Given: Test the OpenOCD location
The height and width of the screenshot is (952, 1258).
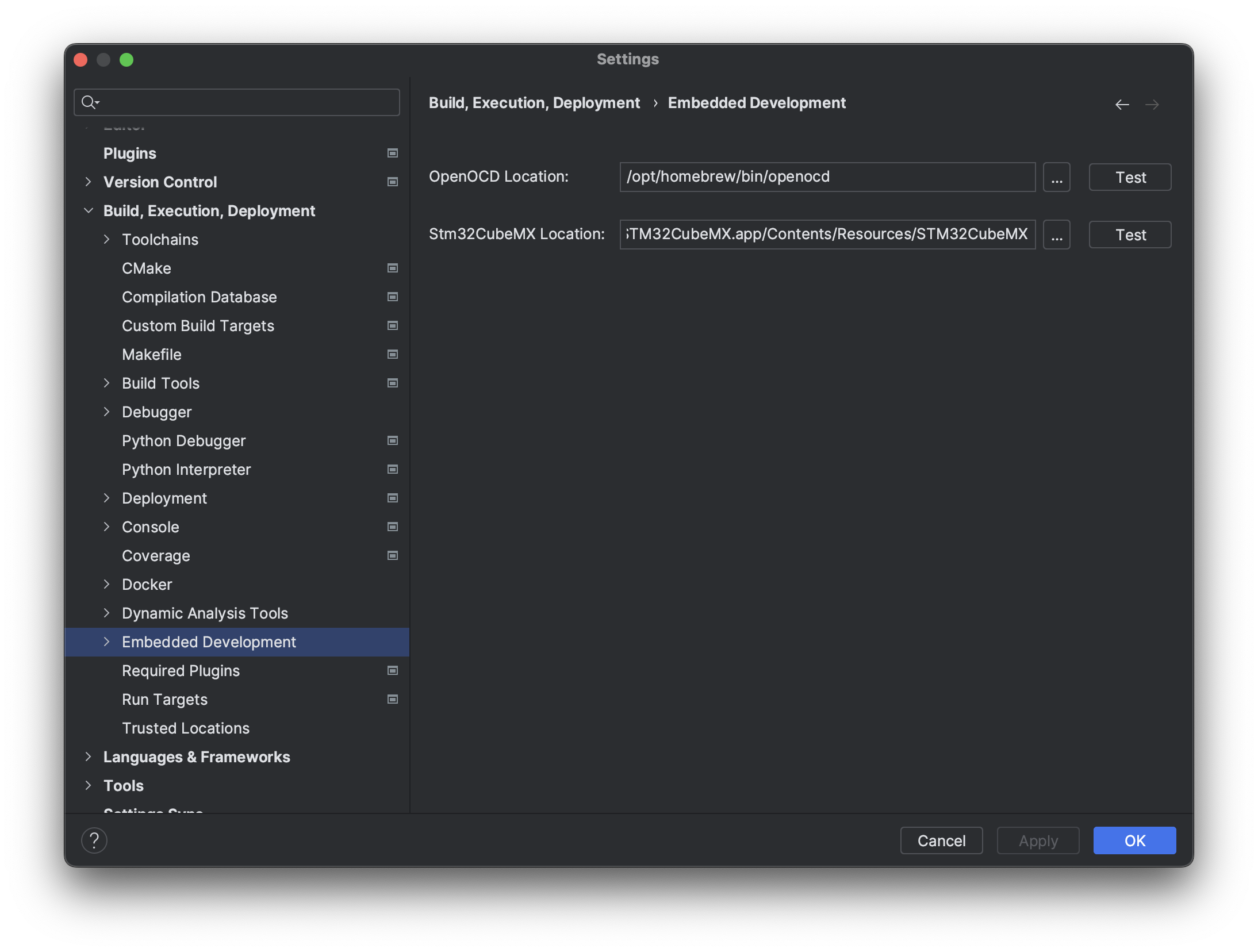Looking at the screenshot, I should [1129, 177].
